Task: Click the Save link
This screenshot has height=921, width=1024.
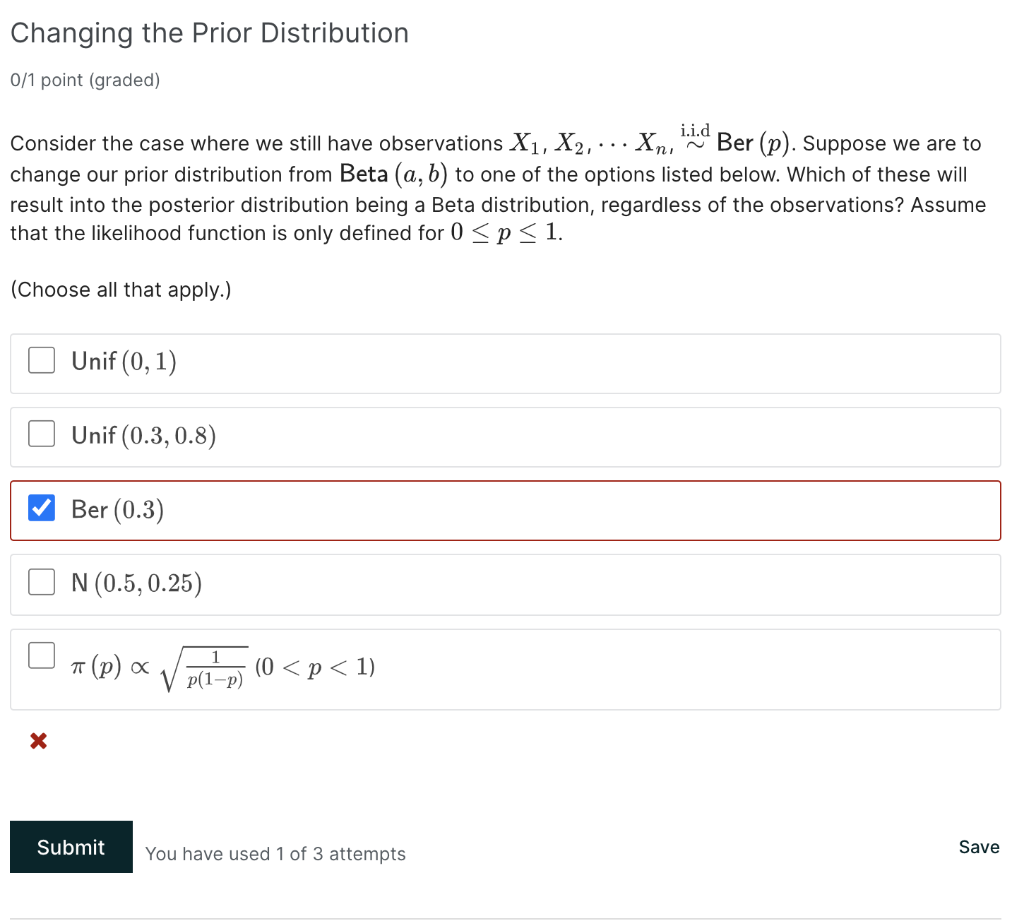Action: (x=978, y=847)
